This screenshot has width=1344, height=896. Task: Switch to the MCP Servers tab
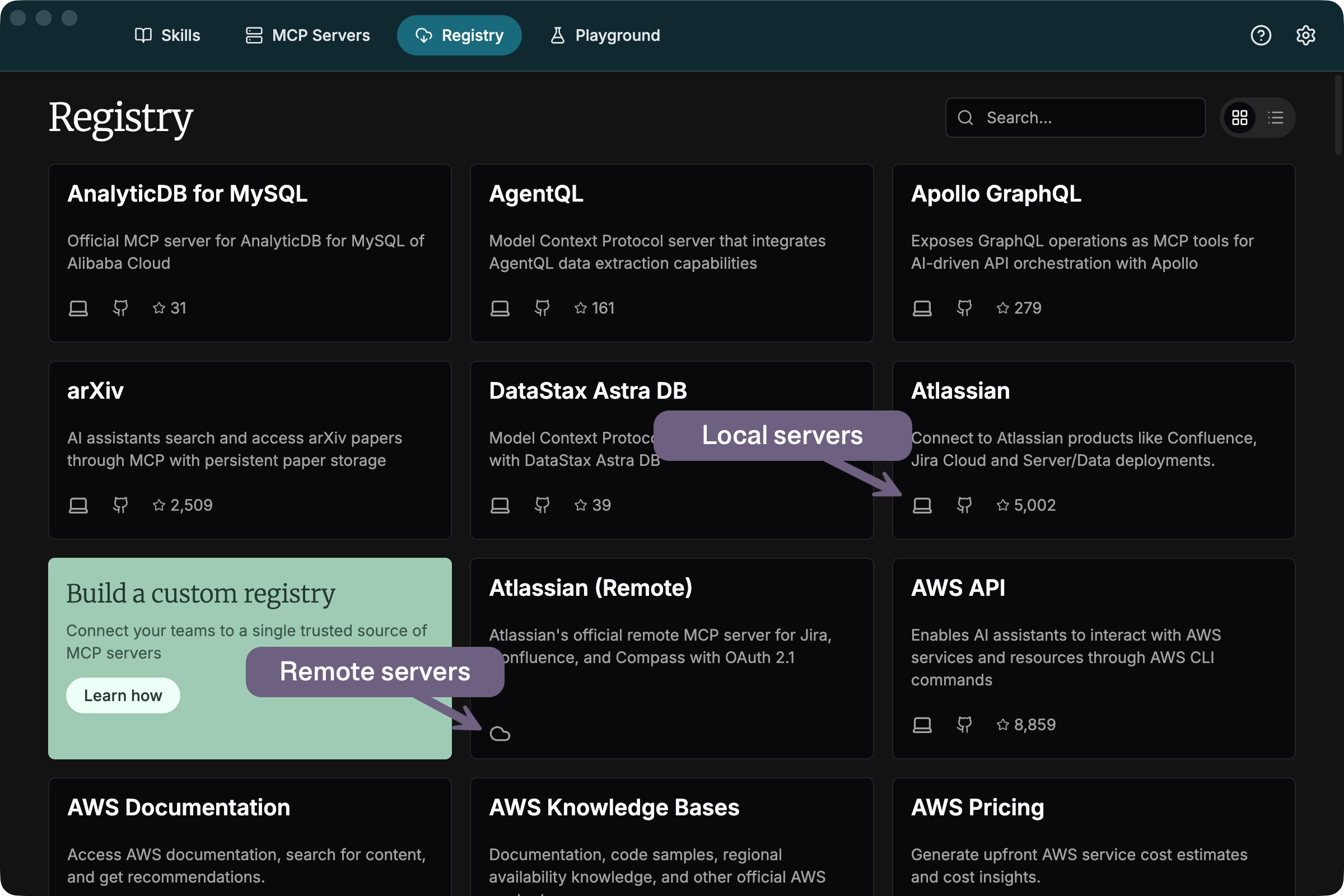click(308, 35)
